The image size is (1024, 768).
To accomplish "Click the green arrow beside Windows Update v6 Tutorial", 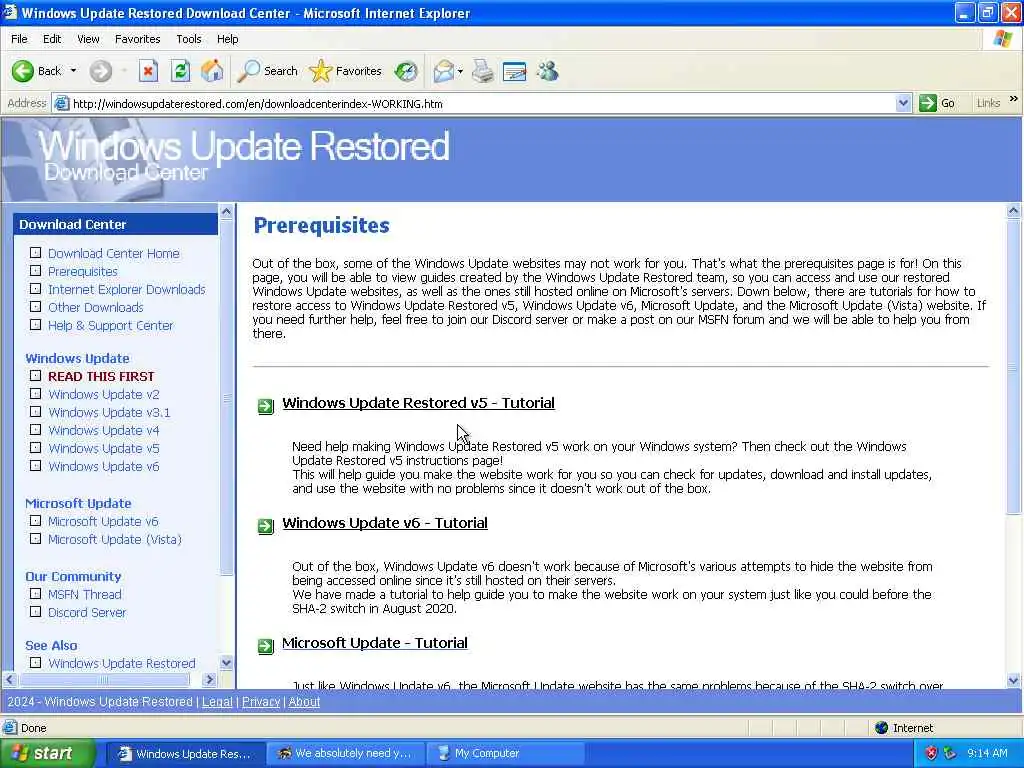I will [266, 526].
